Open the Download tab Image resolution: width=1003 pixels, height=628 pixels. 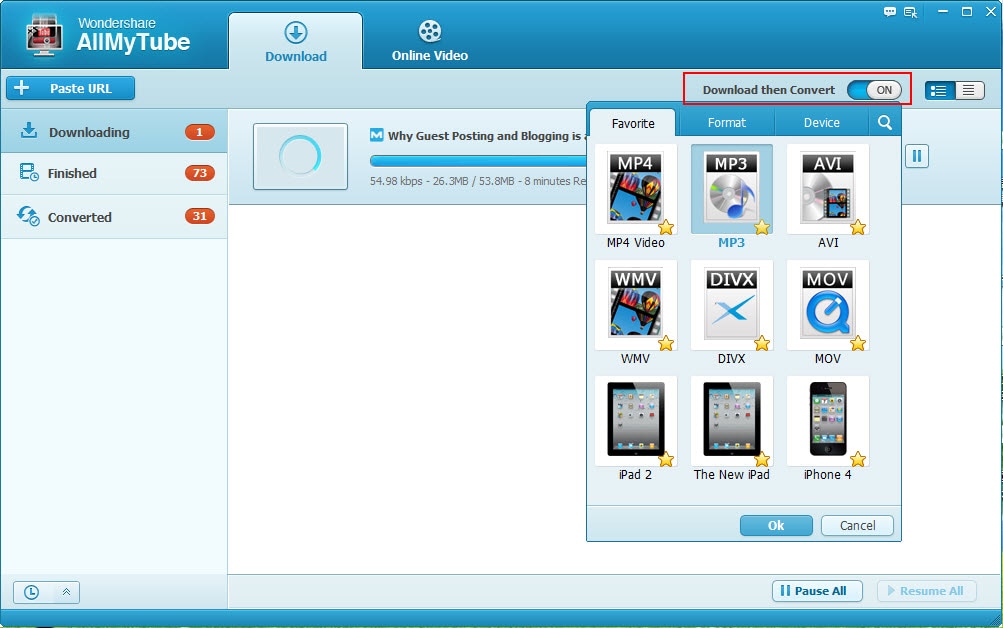(296, 42)
